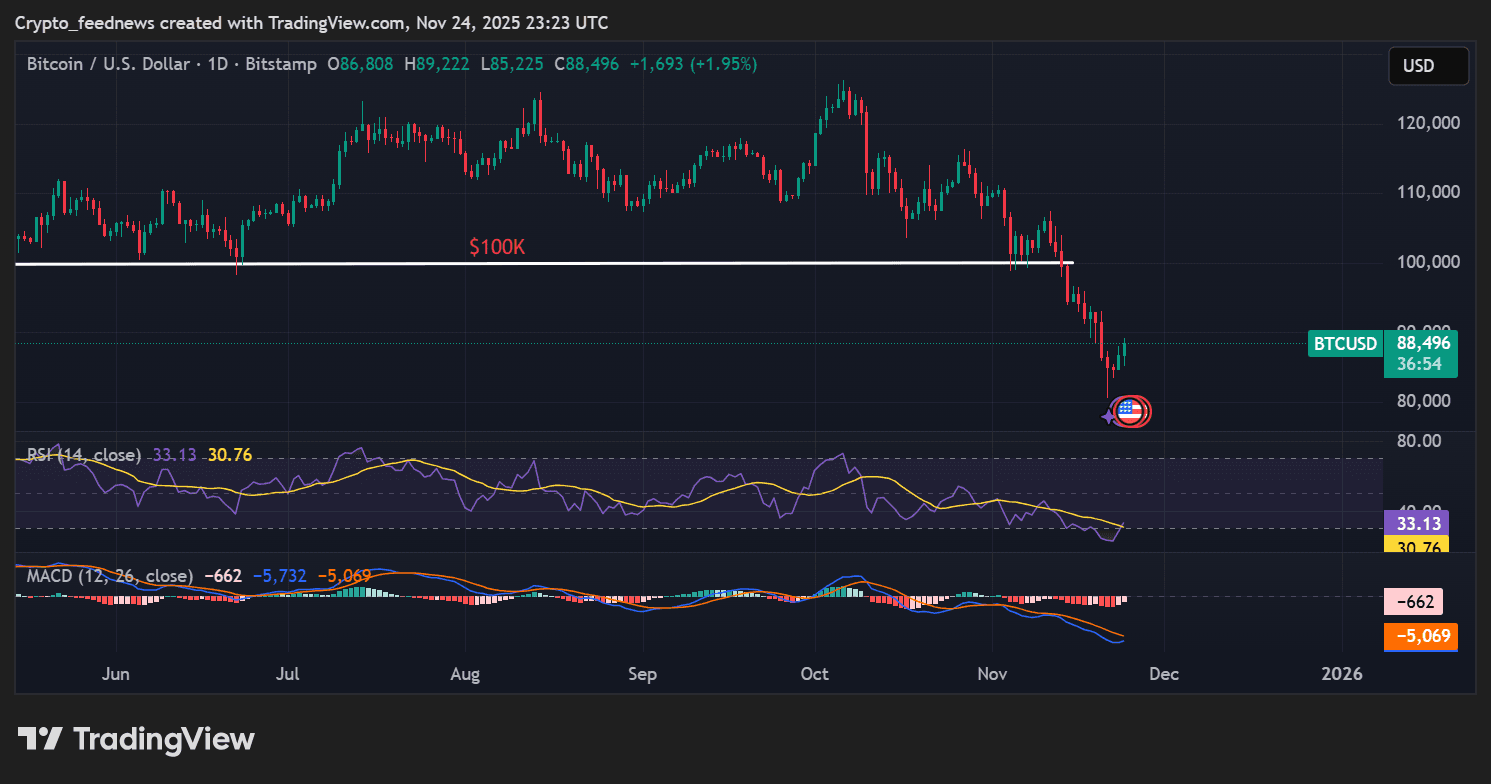1491x784 pixels.
Task: Click the 36:54 bar countdown timer
Action: point(1421,364)
